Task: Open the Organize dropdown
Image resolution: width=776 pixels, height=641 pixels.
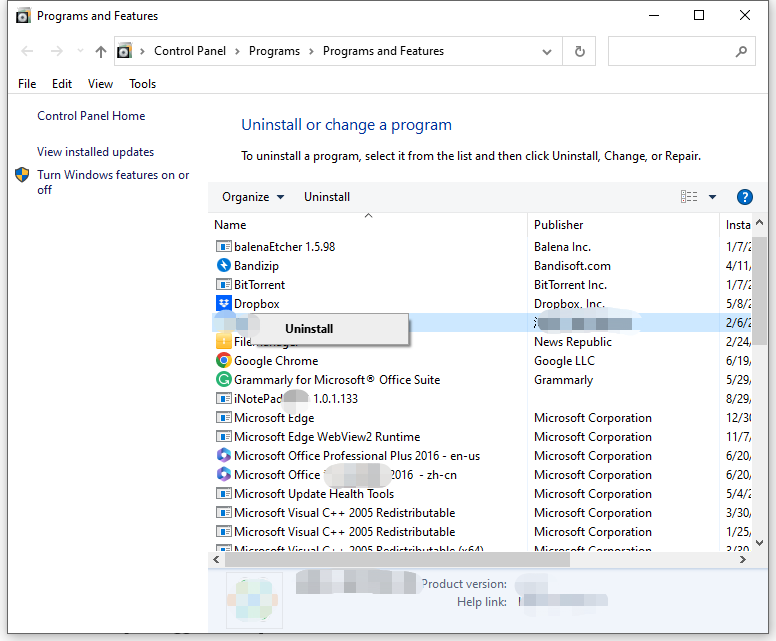Action: [x=253, y=197]
